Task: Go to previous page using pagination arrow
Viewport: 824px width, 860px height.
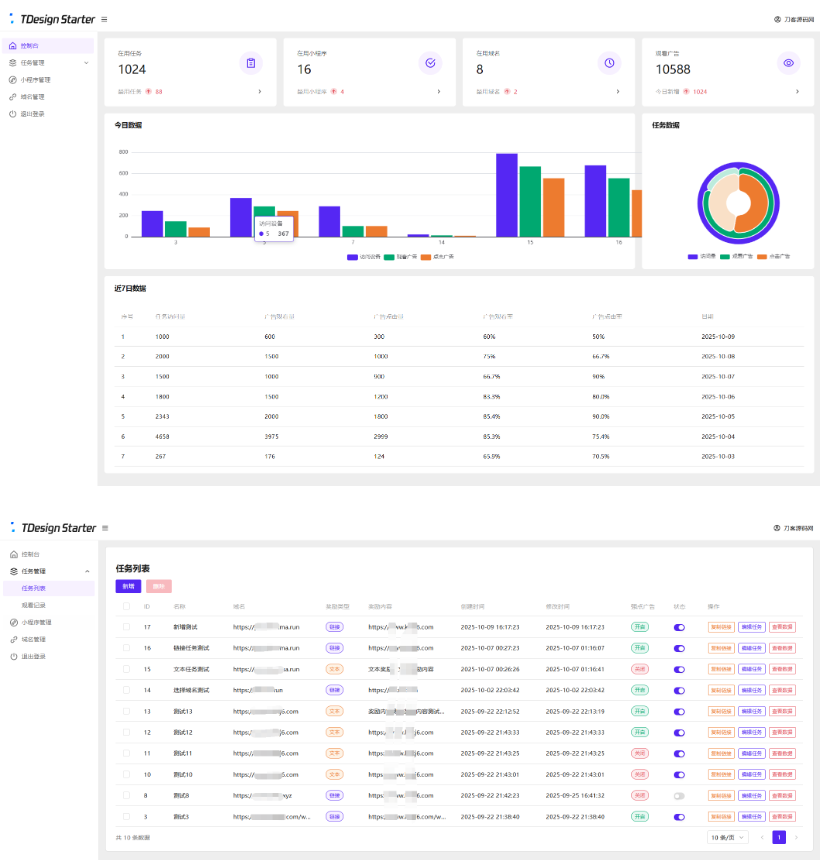Action: 762,837
